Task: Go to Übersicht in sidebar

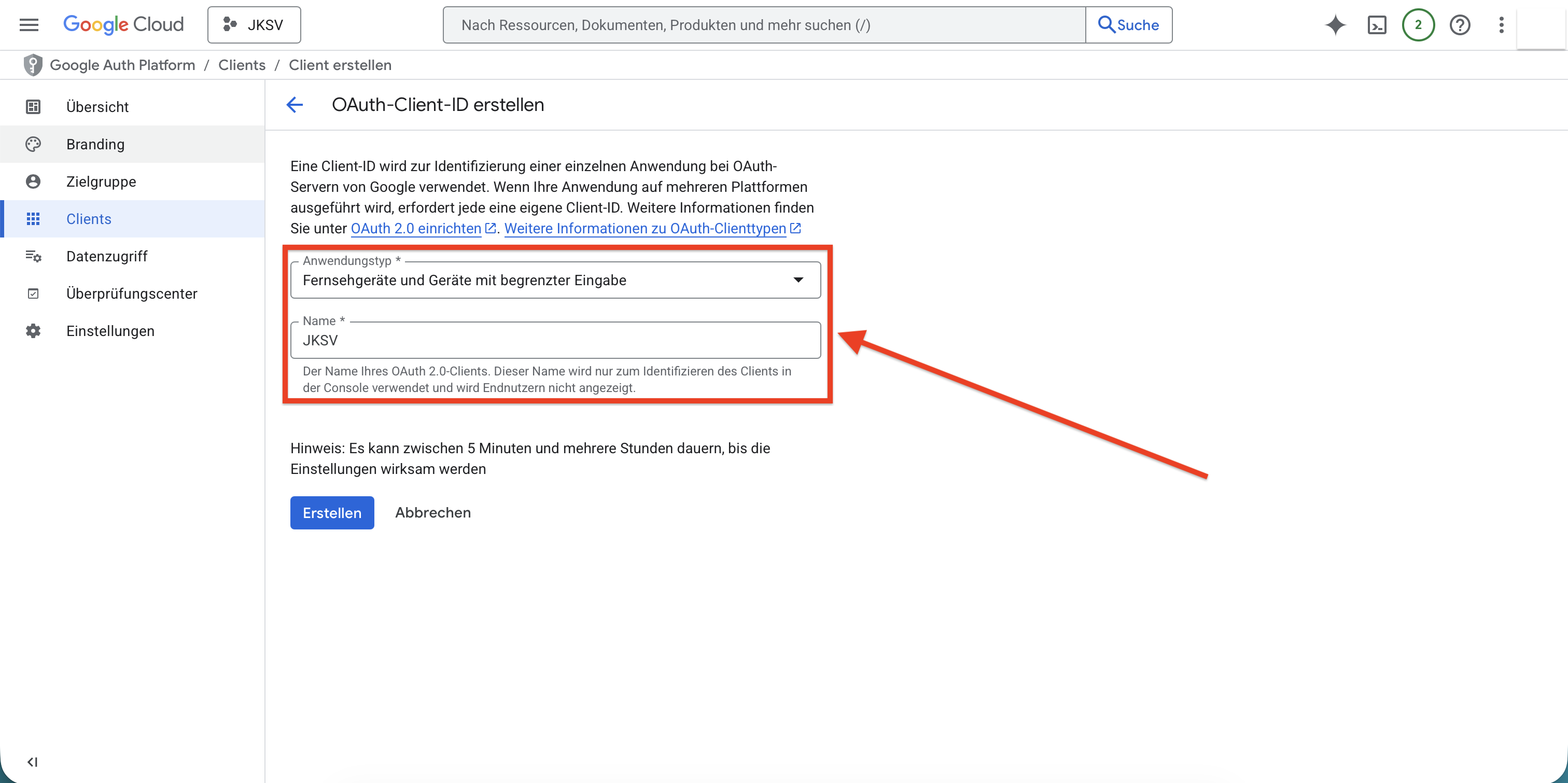Action: point(97,106)
